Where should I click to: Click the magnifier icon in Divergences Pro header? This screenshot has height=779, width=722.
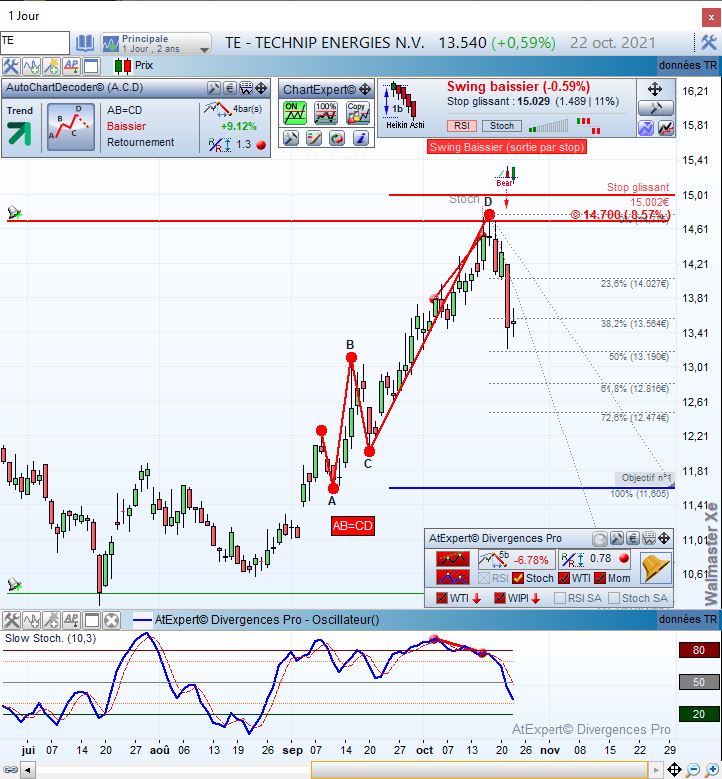600,539
